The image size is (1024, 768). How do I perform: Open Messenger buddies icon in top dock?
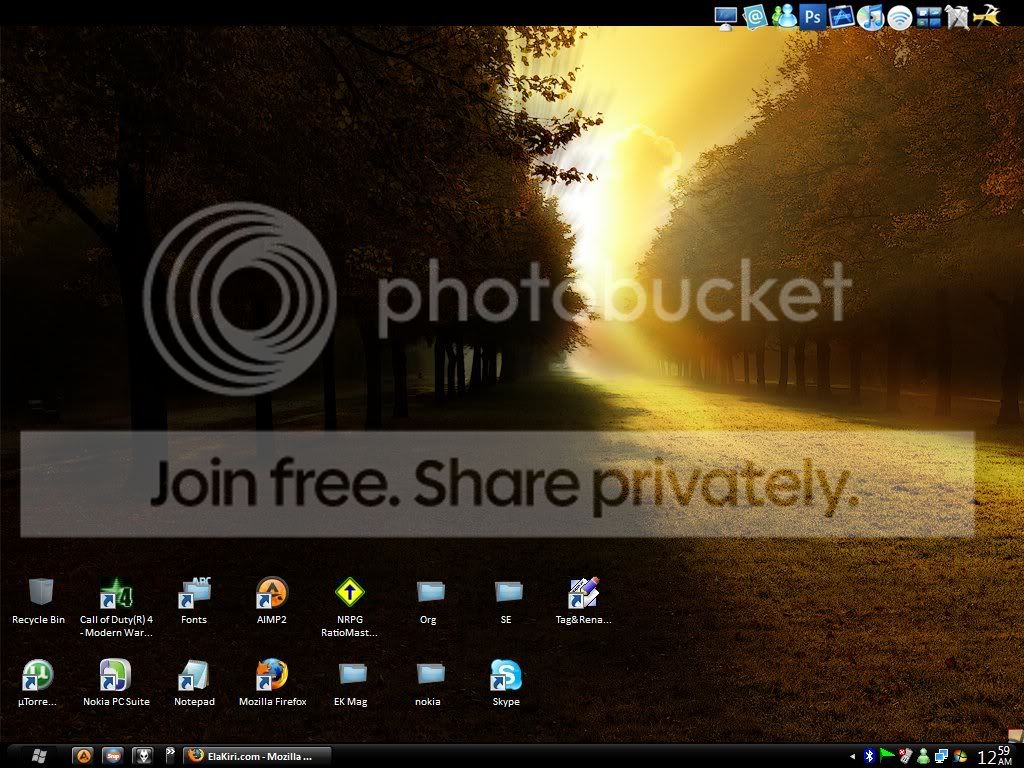(x=784, y=16)
